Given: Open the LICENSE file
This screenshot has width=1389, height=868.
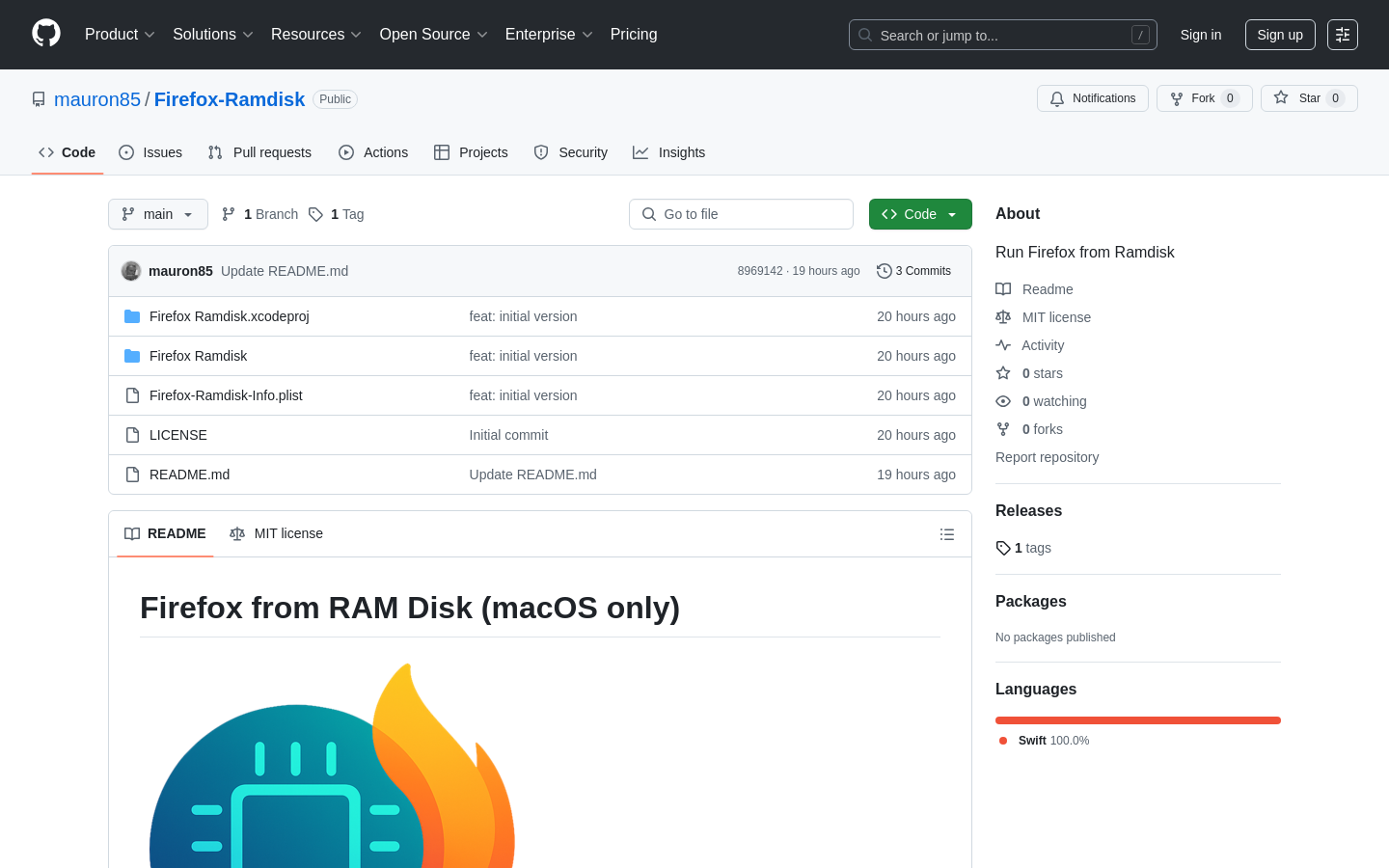Looking at the screenshot, I should click(178, 435).
